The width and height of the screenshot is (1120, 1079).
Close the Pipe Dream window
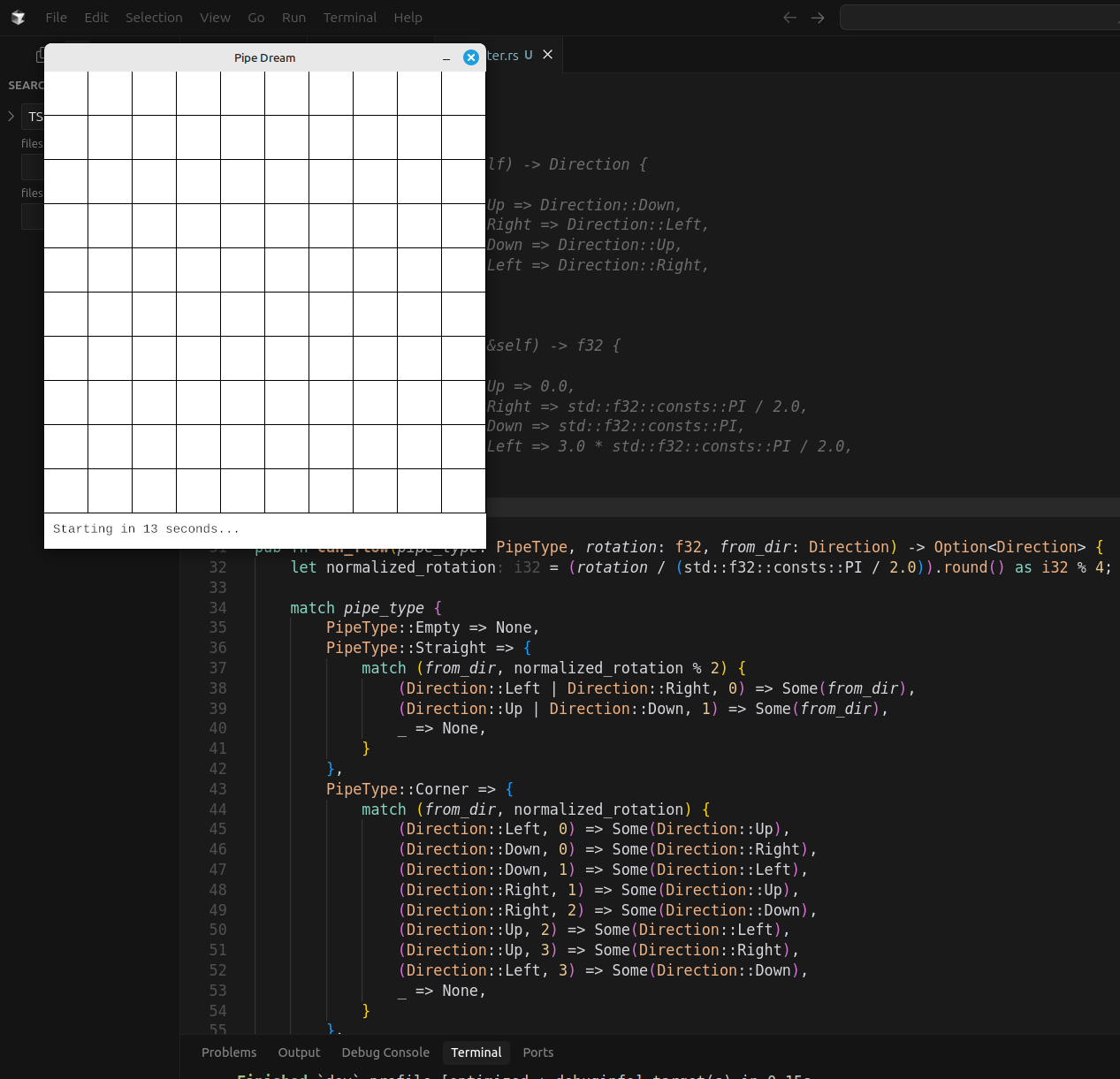pos(471,57)
